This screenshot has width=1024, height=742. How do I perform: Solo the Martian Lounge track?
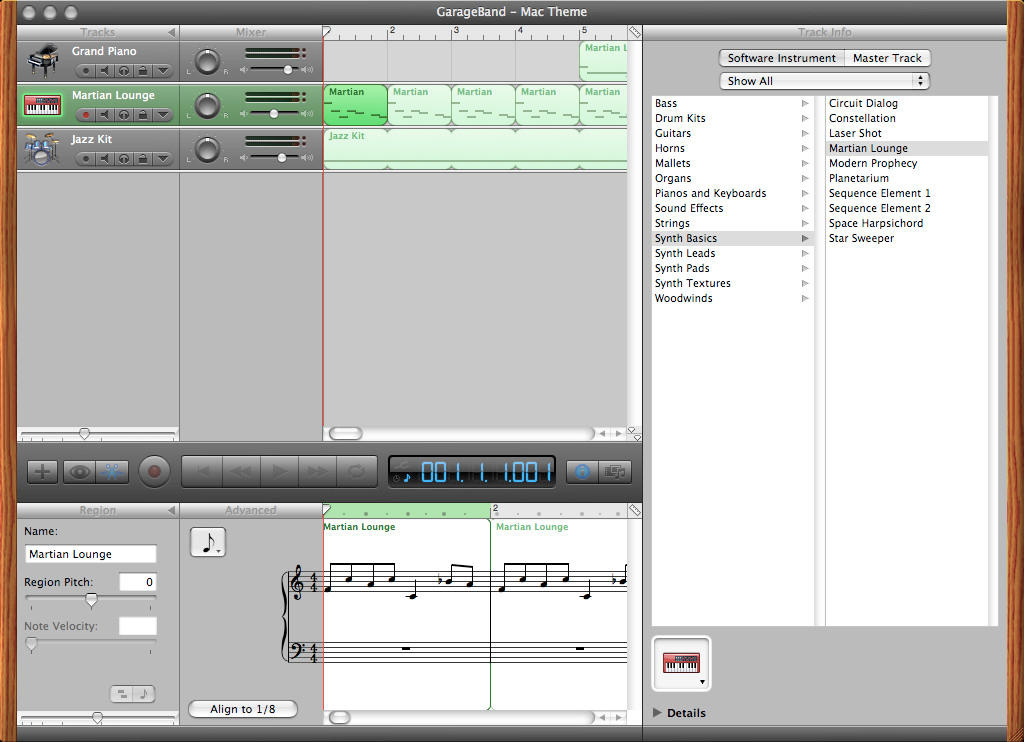(x=124, y=115)
